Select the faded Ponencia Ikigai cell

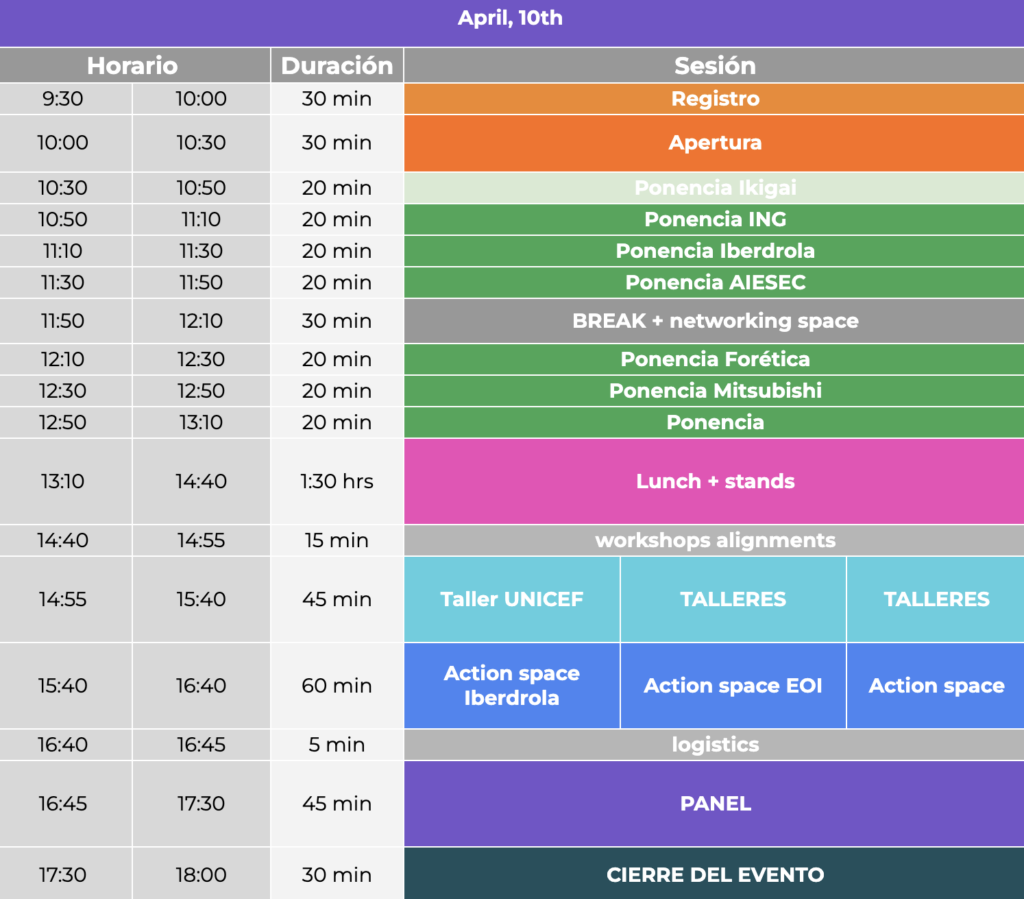(x=714, y=188)
